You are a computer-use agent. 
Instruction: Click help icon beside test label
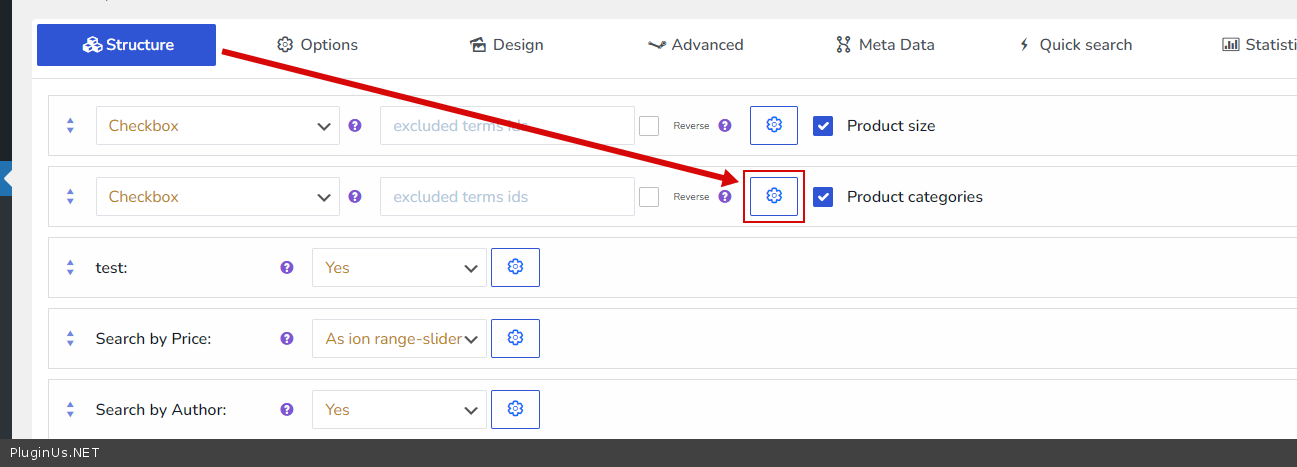287,268
